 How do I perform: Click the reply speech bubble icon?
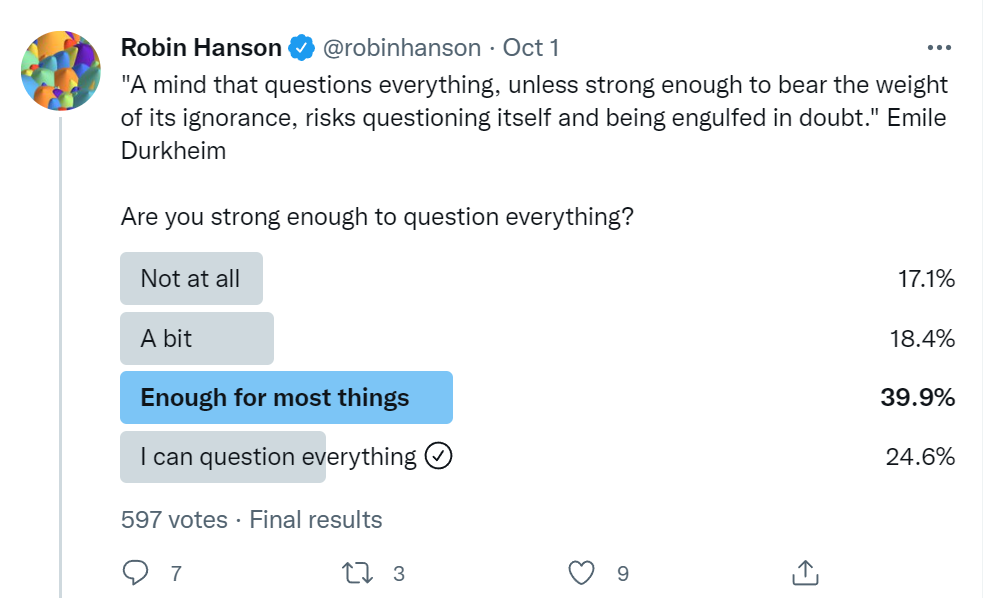135,573
